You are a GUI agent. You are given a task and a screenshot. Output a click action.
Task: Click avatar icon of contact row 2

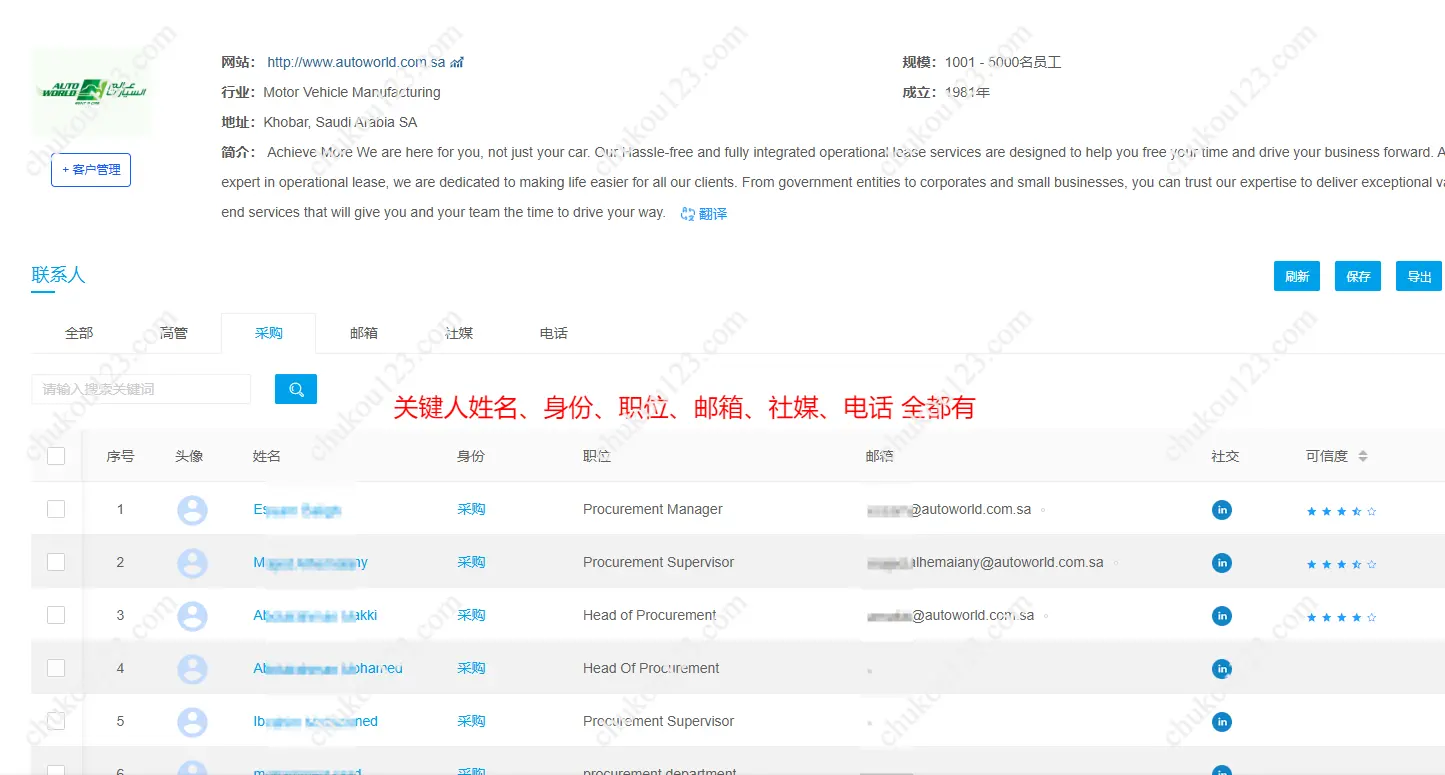(192, 563)
